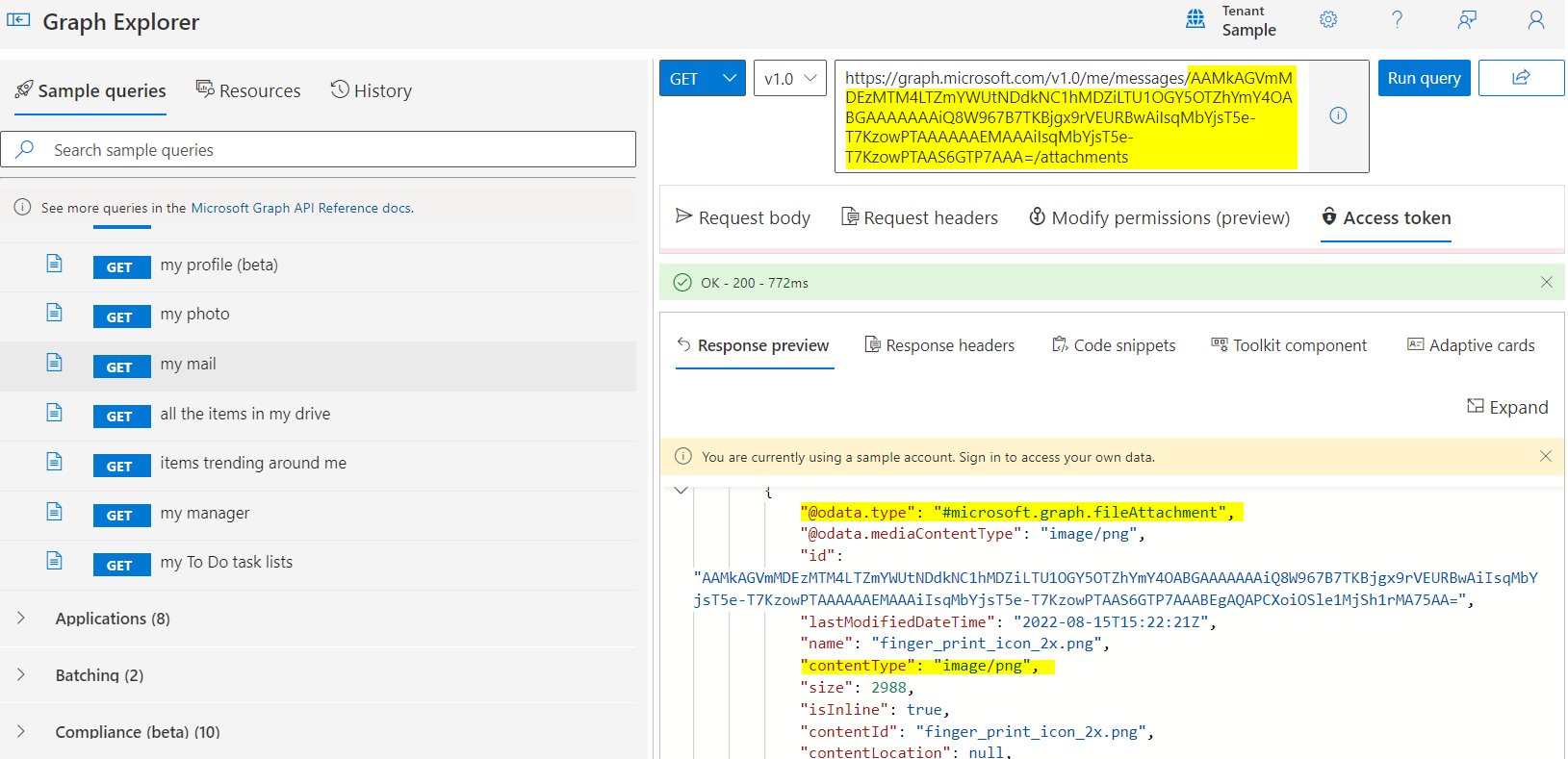Click the search magnifier icon
This screenshot has height=759, width=1568.
25,149
